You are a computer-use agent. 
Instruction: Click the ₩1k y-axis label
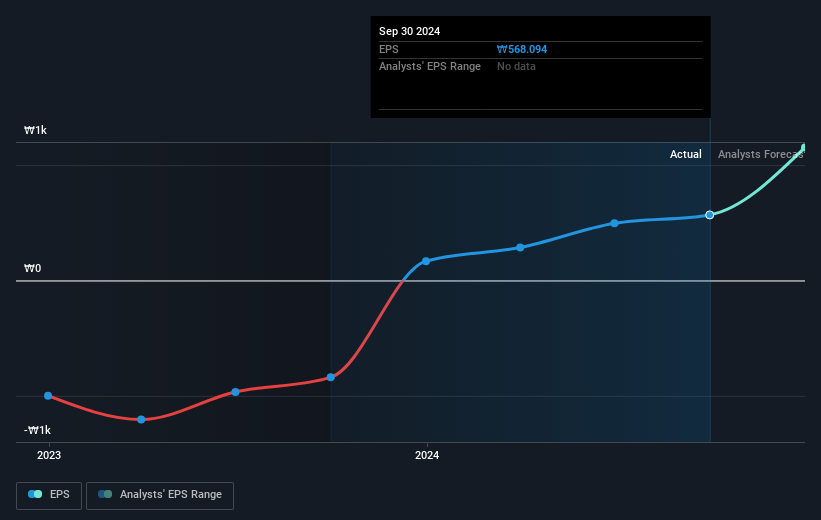coord(35,130)
